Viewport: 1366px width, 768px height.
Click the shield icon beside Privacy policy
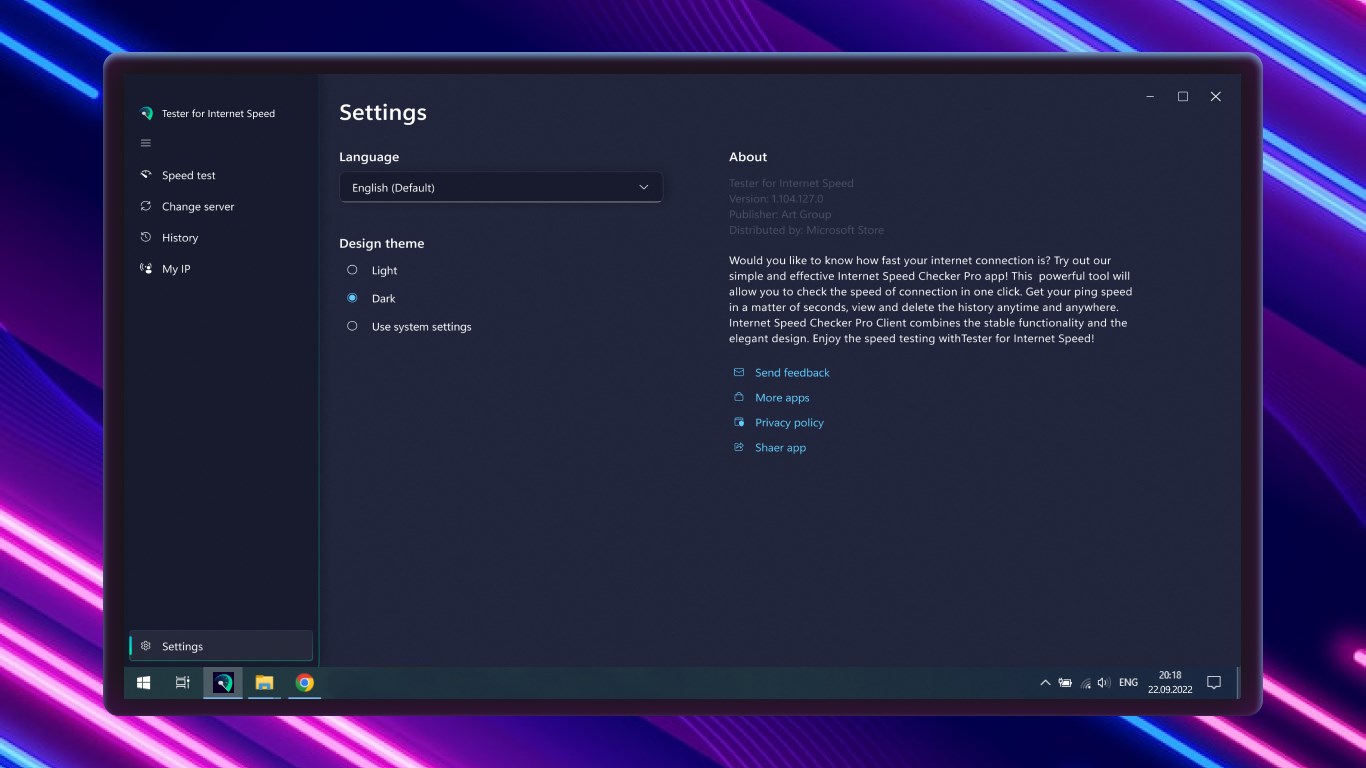click(739, 422)
